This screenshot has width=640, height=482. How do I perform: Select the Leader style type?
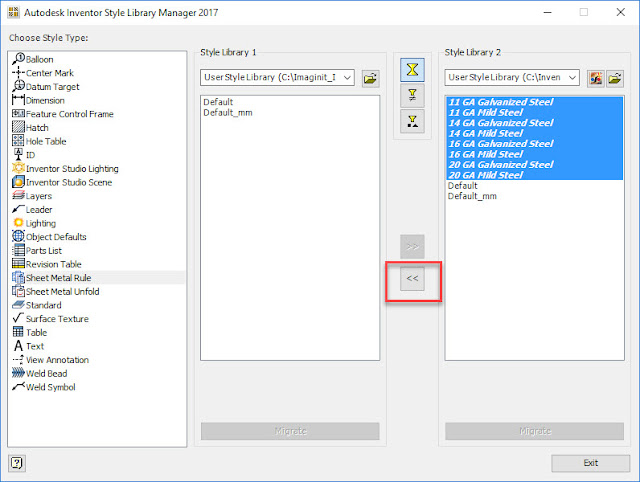[x=32, y=210]
